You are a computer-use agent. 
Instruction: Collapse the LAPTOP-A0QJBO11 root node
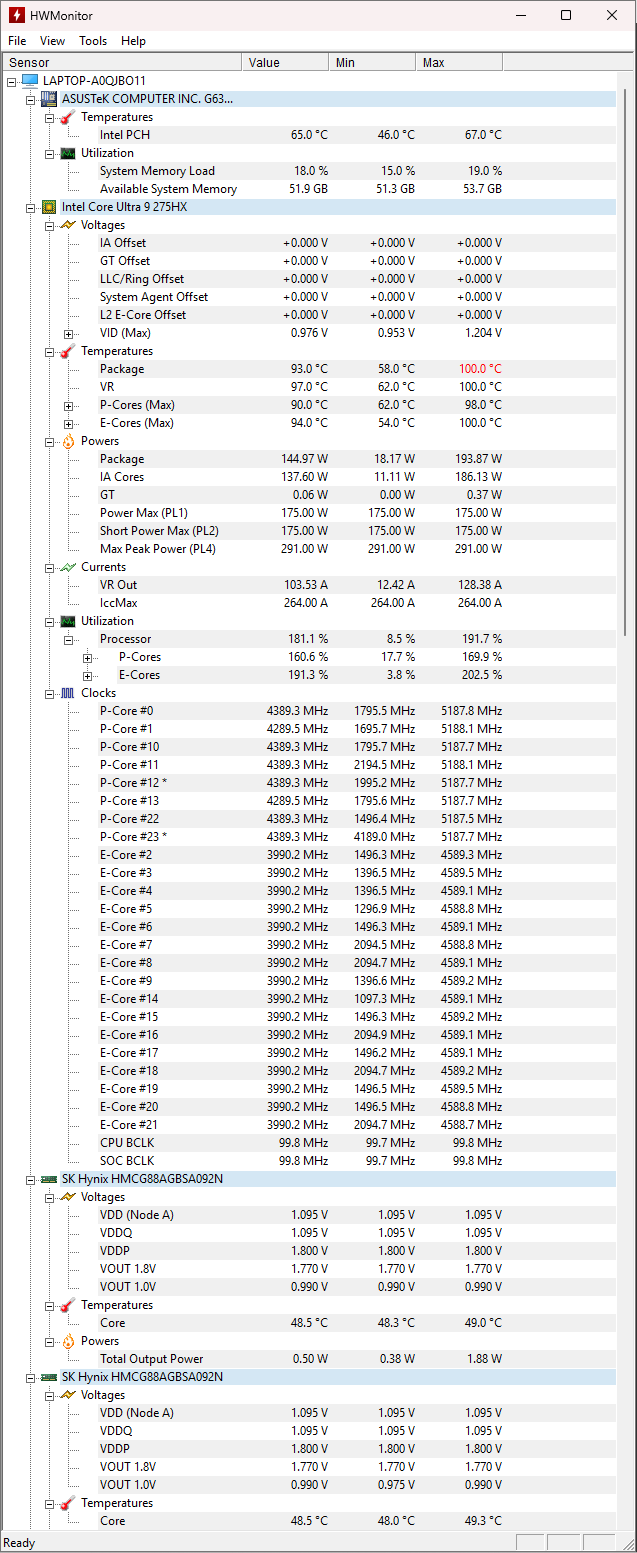pyautogui.click(x=11, y=81)
